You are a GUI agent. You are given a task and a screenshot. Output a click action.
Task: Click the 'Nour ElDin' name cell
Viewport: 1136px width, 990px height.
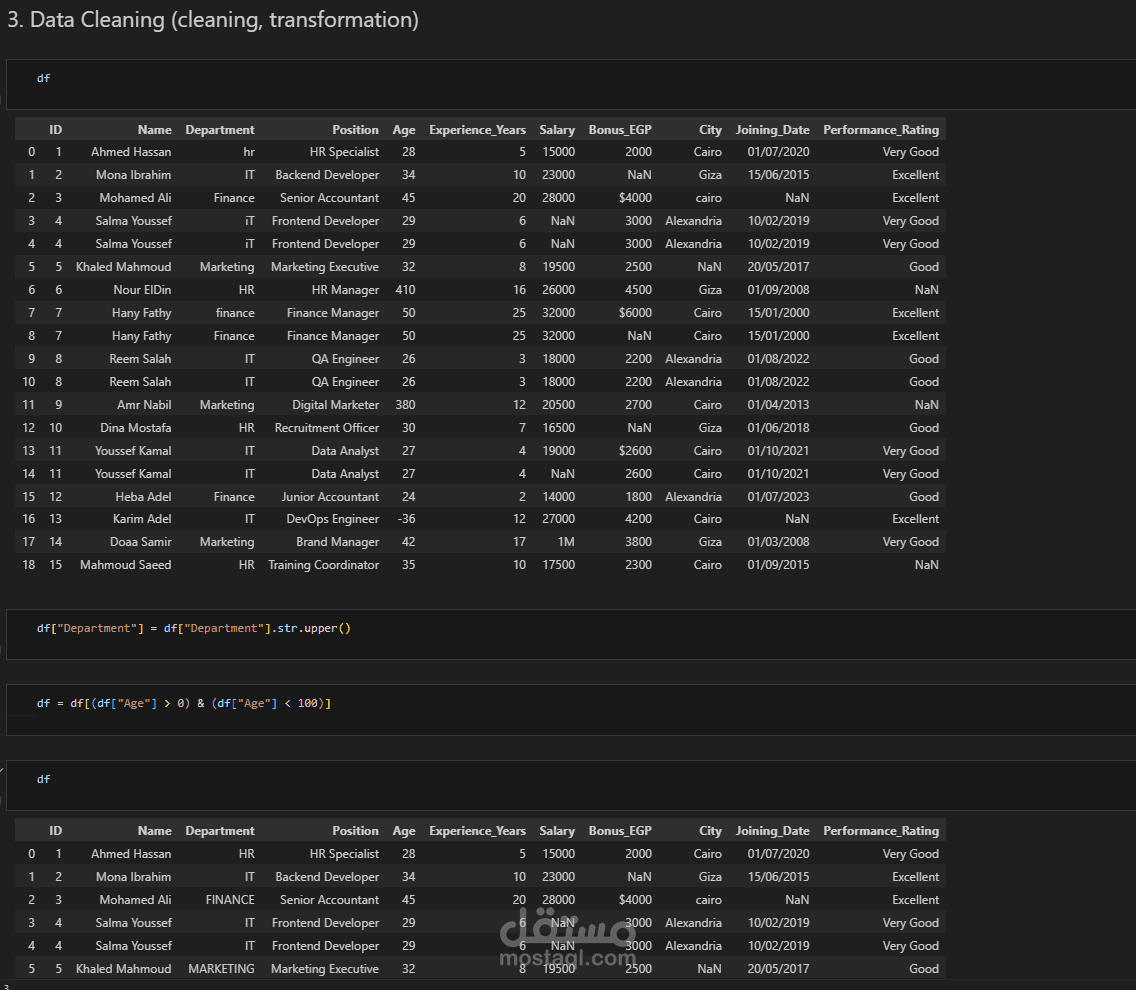pos(142,290)
